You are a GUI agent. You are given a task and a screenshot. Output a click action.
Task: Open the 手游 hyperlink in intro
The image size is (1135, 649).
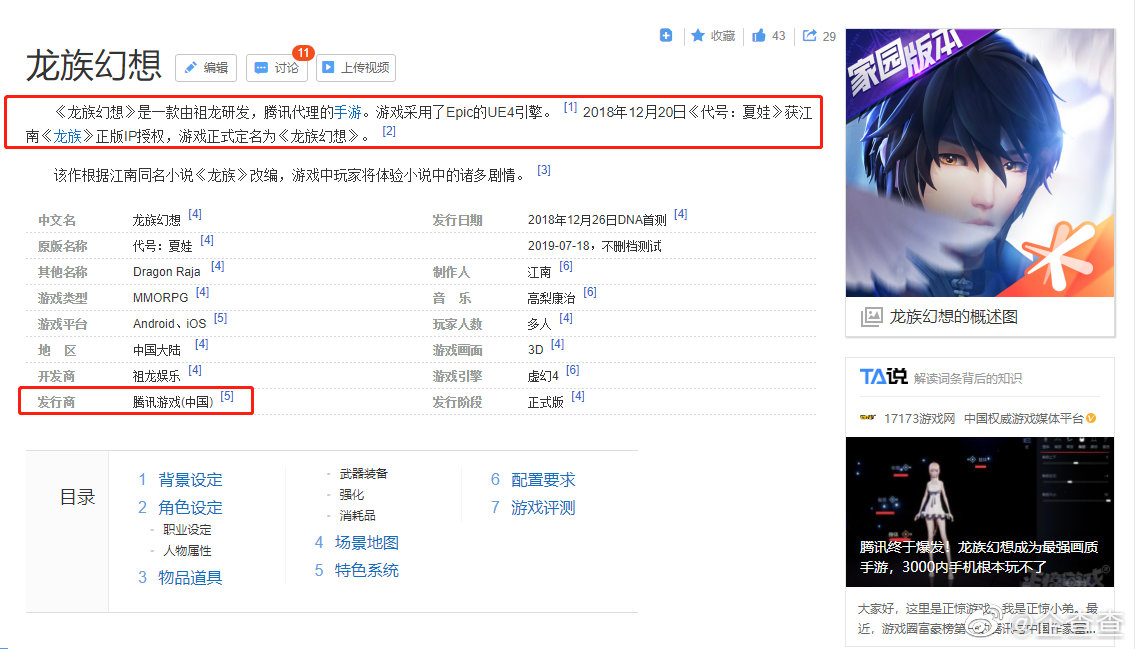[347, 112]
